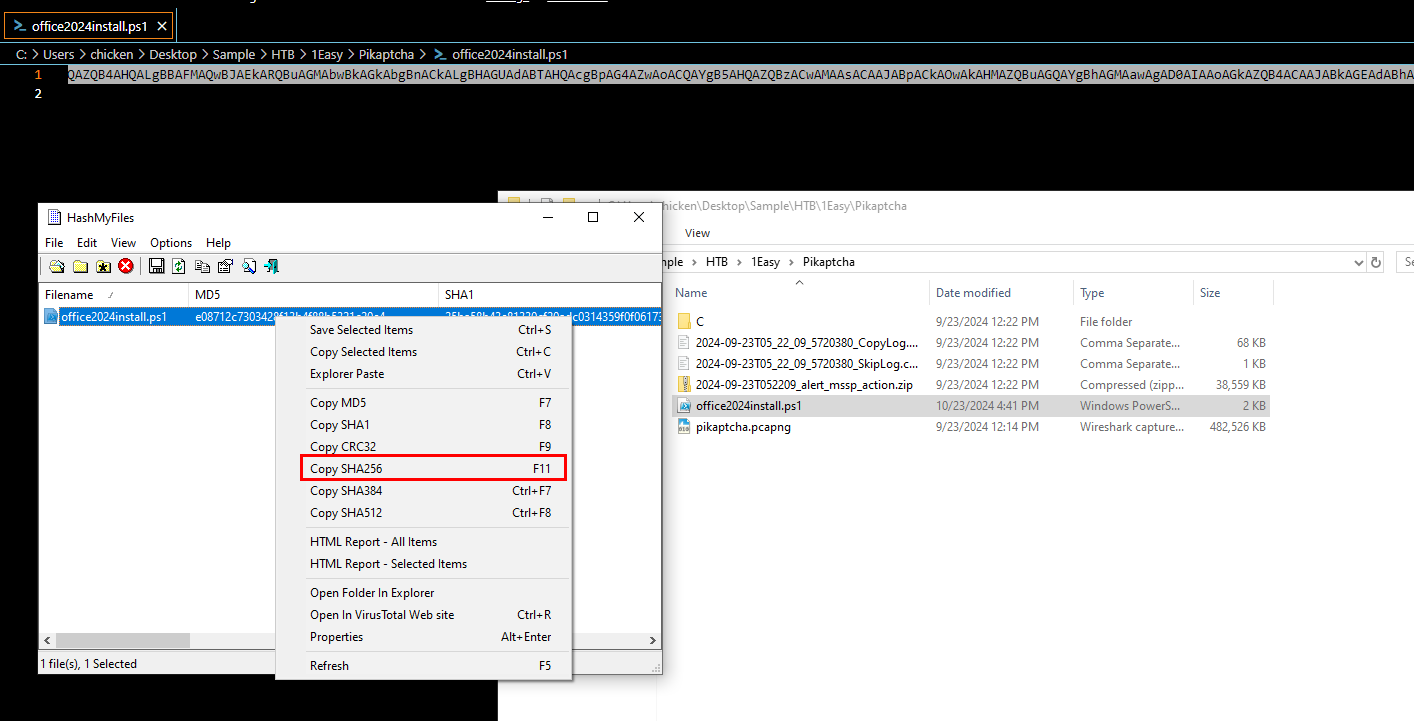The height and width of the screenshot is (721, 1414).
Task: Click the SkipLog CSV file icon in Explorer
Action: pos(685,364)
